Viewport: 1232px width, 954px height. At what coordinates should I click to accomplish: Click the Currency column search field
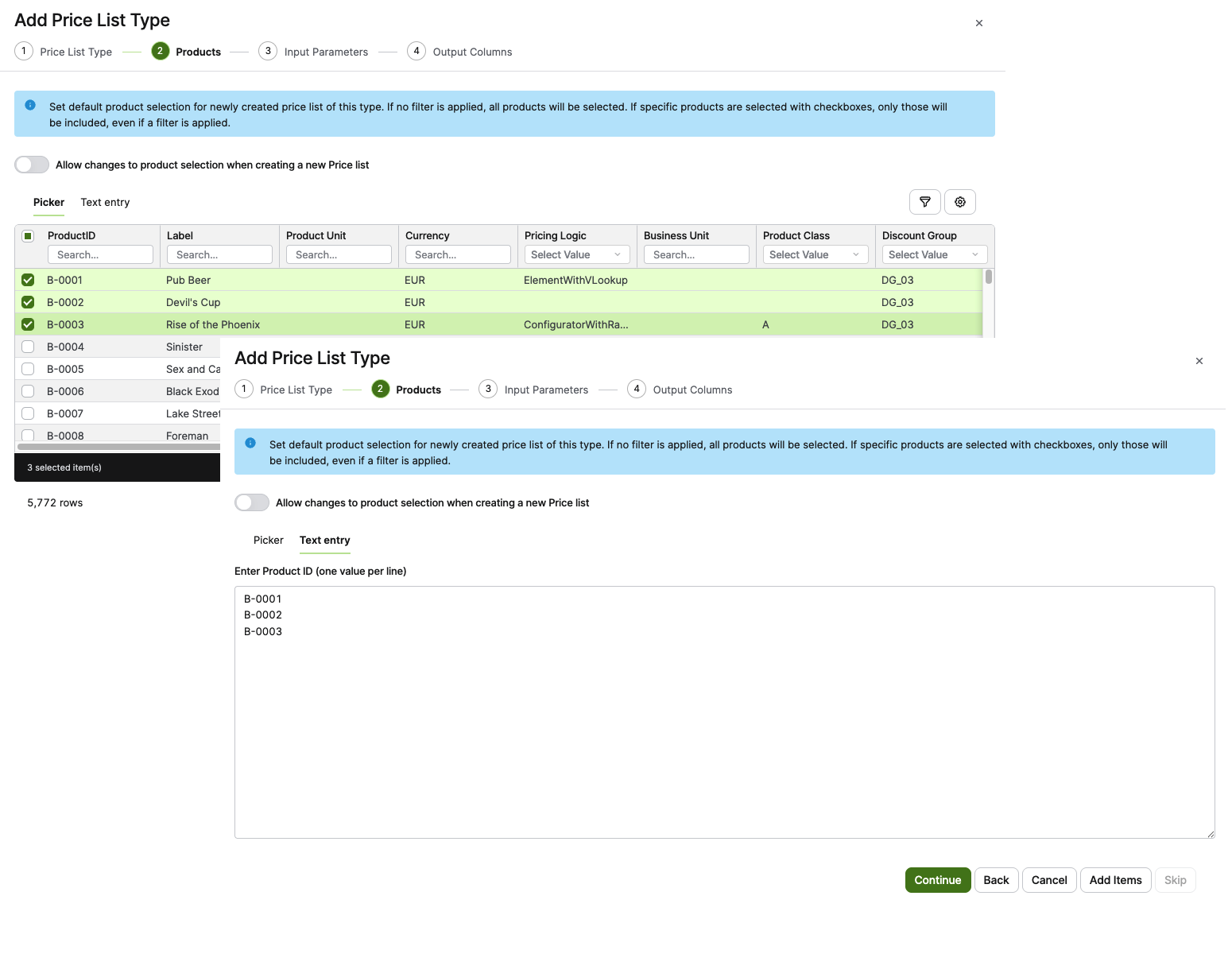[x=458, y=254]
